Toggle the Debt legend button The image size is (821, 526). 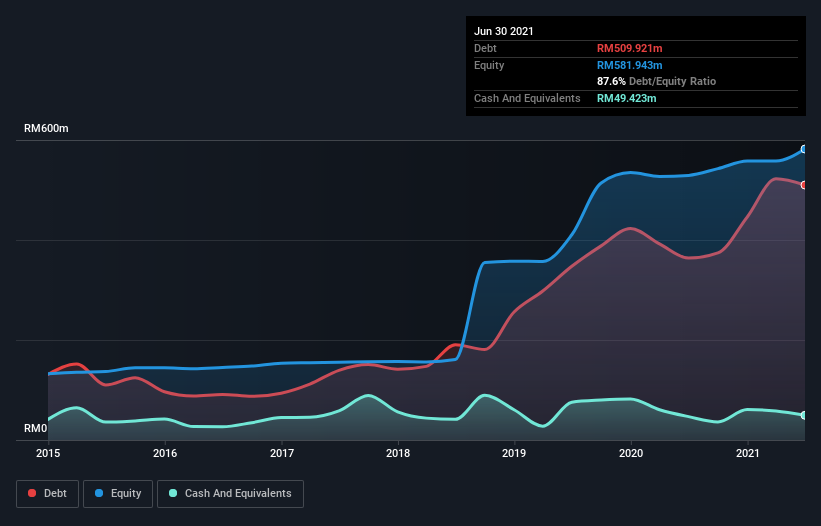pyautogui.click(x=48, y=494)
